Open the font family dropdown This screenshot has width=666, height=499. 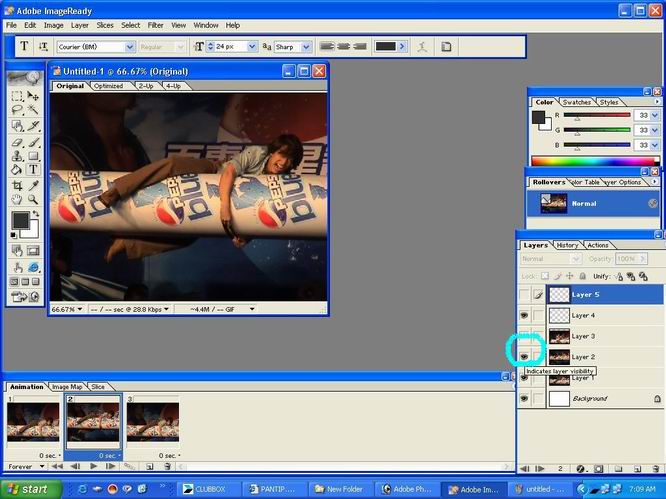pyautogui.click(x=130, y=47)
